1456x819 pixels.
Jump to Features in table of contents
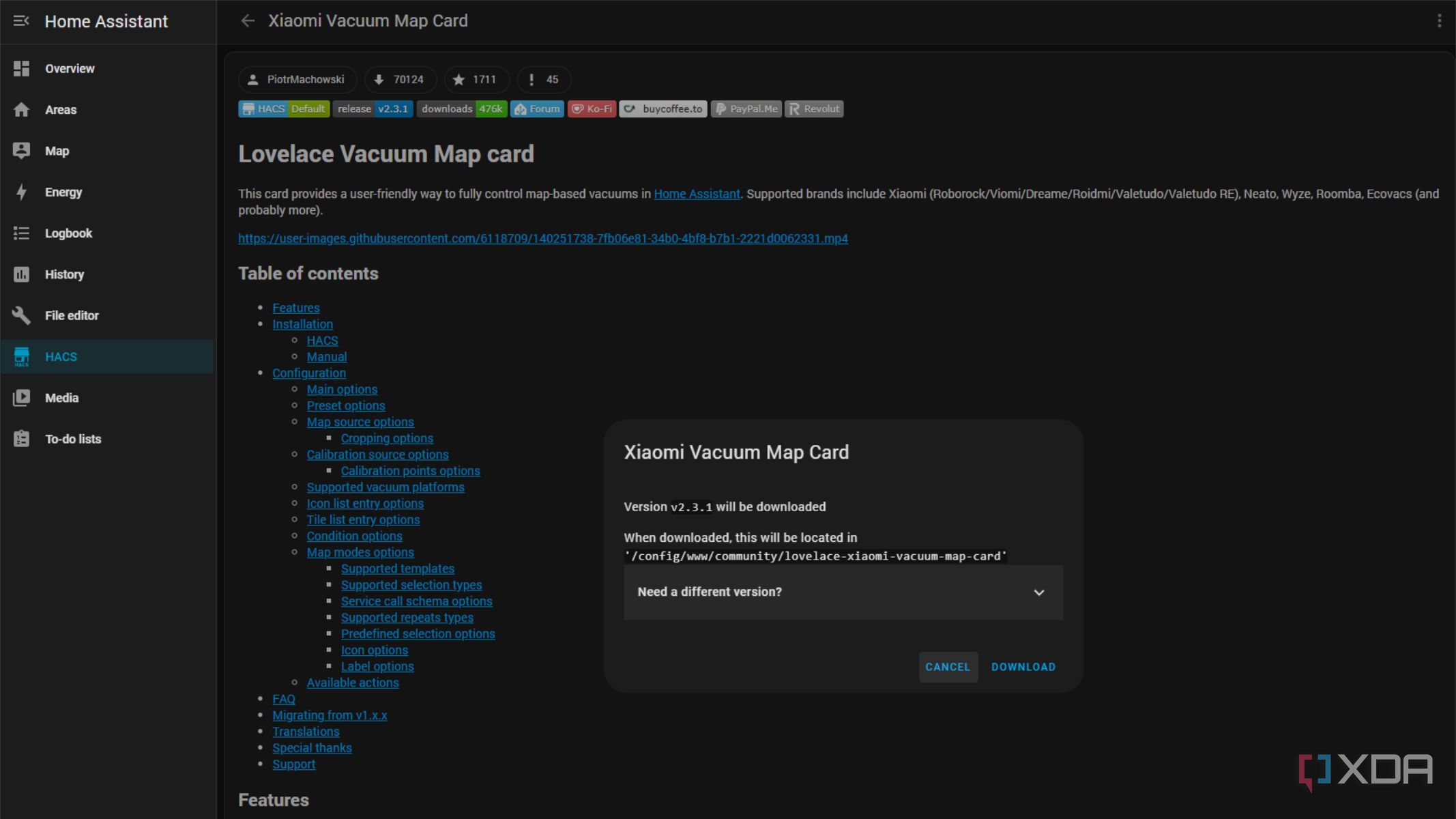[x=296, y=308]
